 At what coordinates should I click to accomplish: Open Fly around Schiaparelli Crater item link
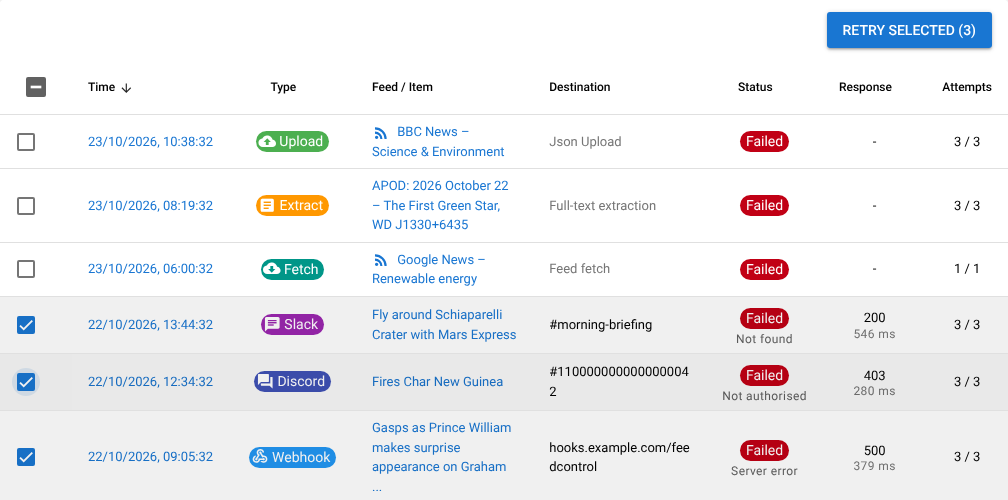pos(444,325)
